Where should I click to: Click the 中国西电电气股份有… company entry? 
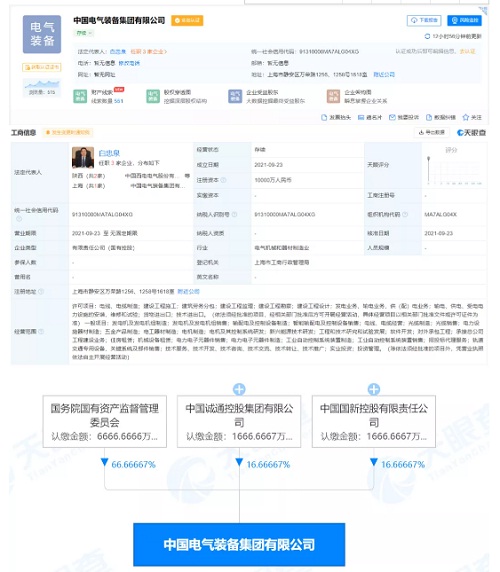tap(152, 176)
